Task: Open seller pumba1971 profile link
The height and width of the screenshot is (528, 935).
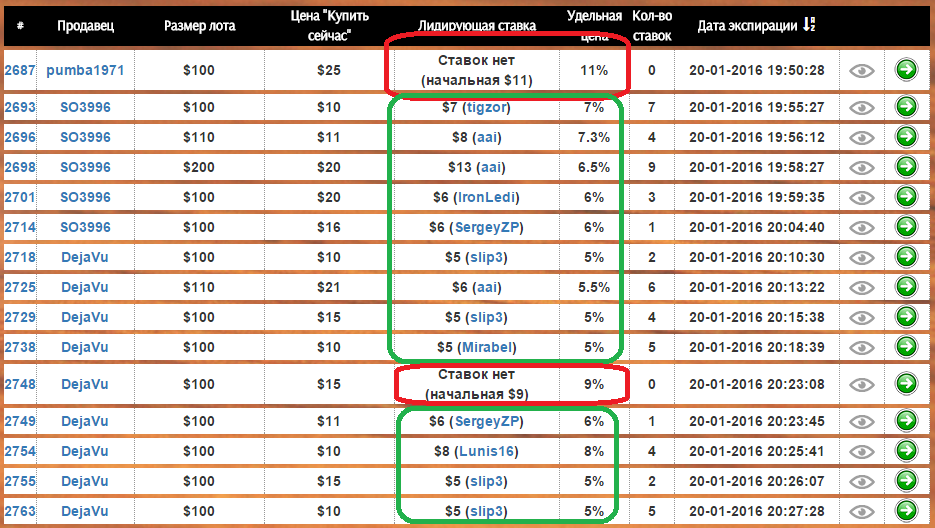Action: coord(84,70)
